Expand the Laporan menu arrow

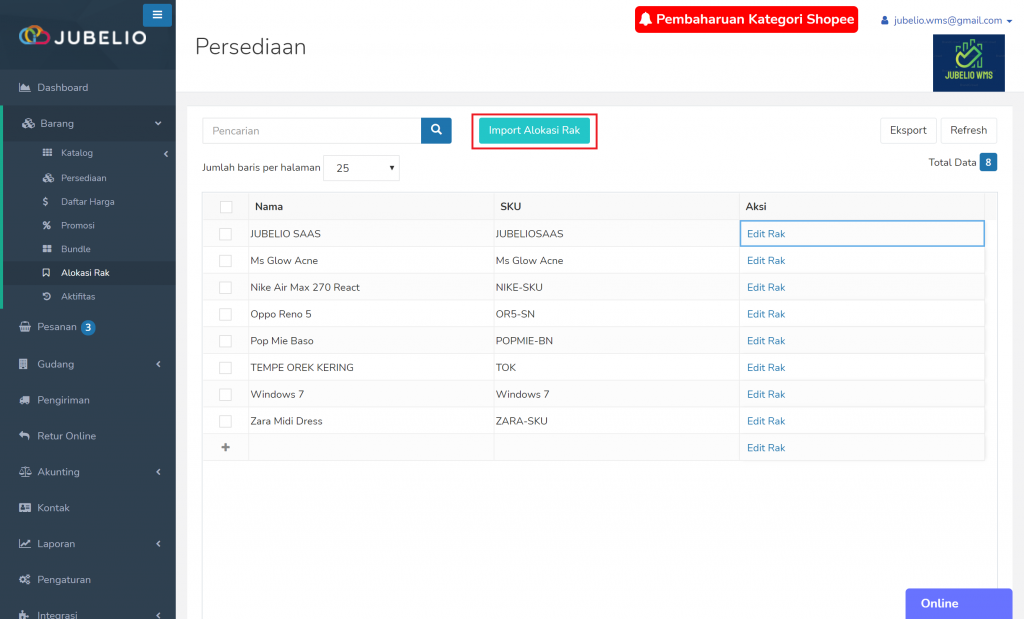[158, 544]
